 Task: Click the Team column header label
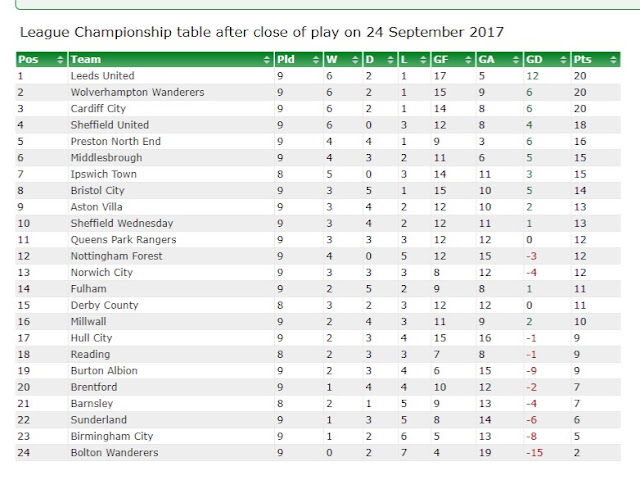(86, 60)
